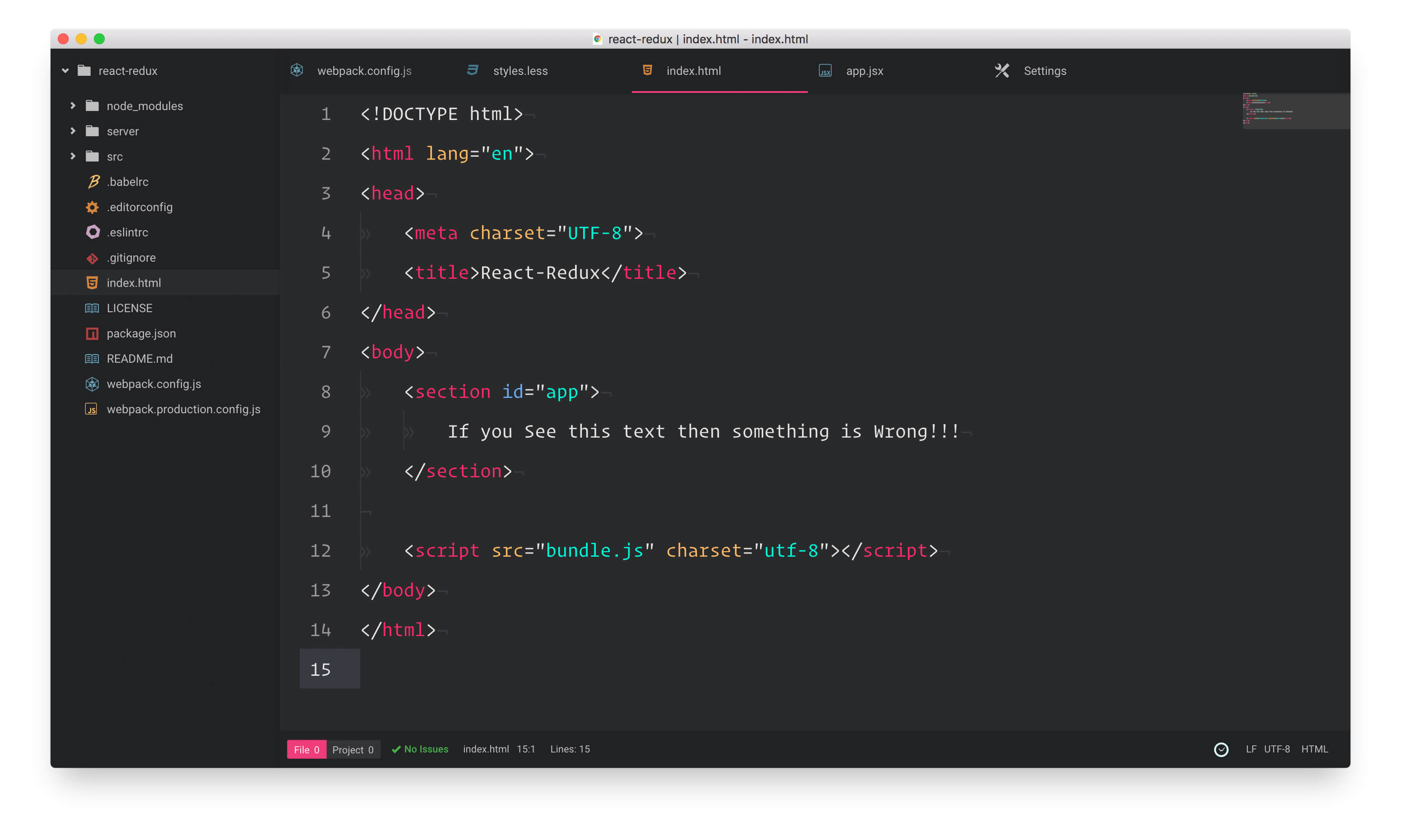The image size is (1401, 840).
Task: Click line number 9 in gutter
Action: (325, 431)
